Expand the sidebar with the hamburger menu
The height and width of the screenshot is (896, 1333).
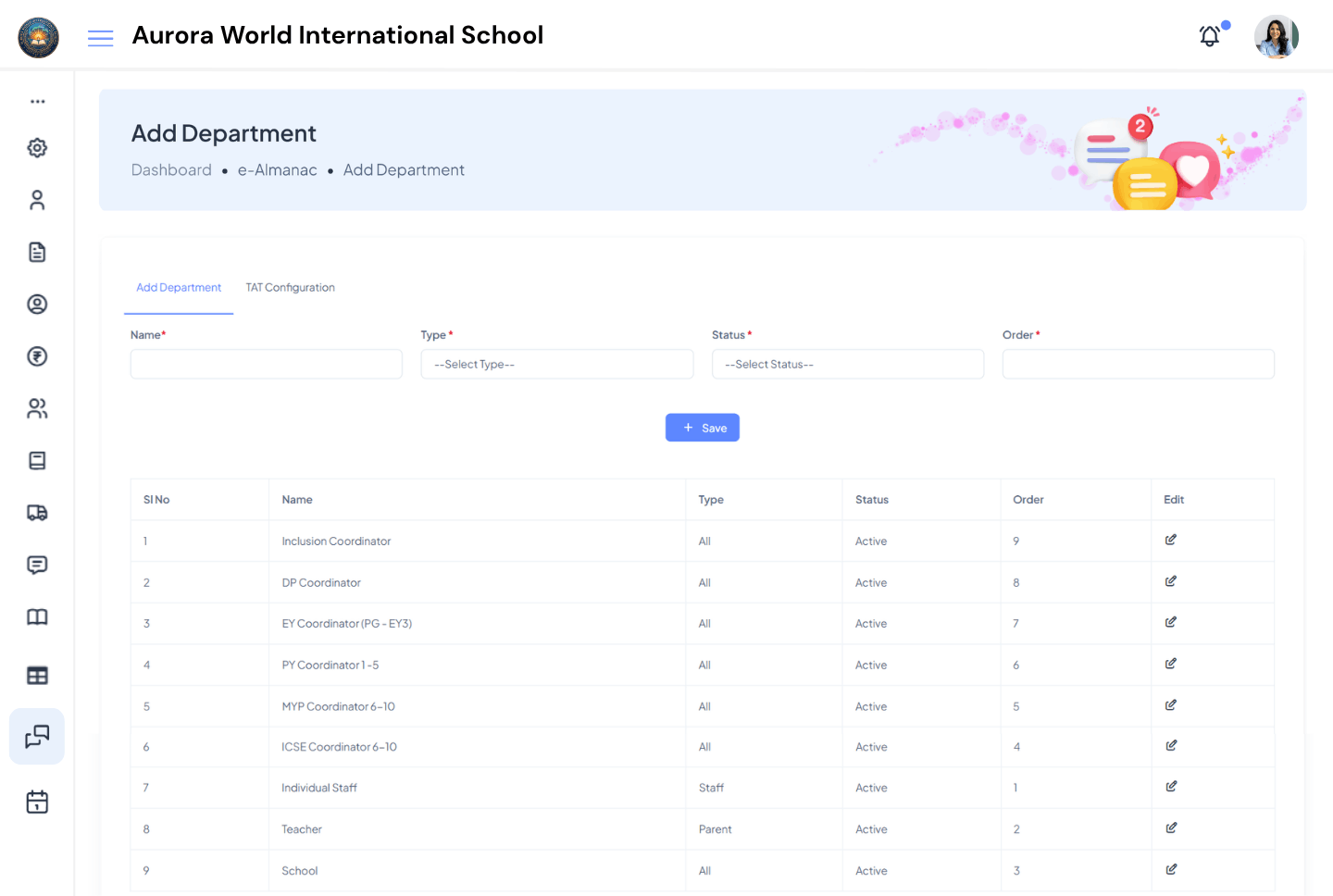100,38
